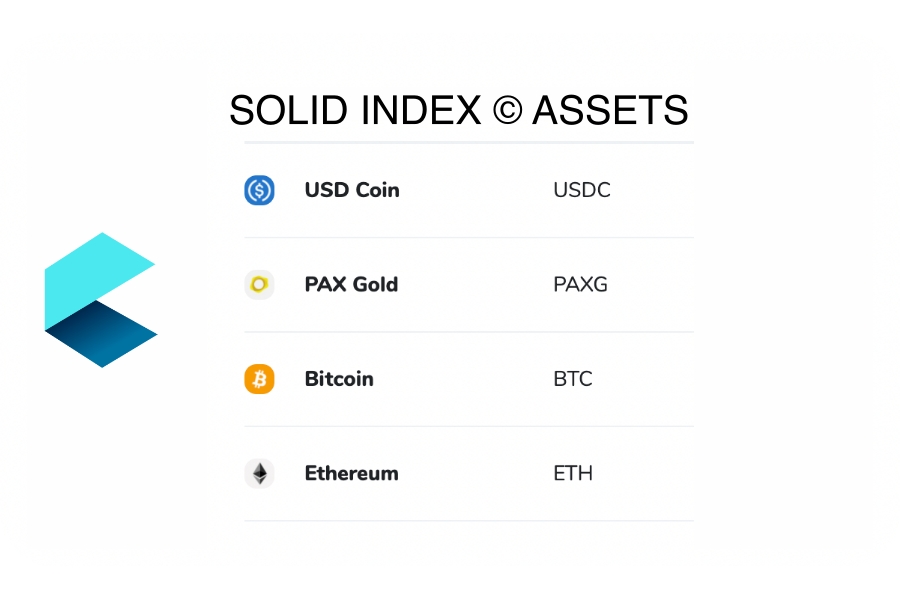The width and height of the screenshot is (900, 600).
Task: Click the PAX Gold yellow ring icon
Action: pyautogui.click(x=259, y=285)
